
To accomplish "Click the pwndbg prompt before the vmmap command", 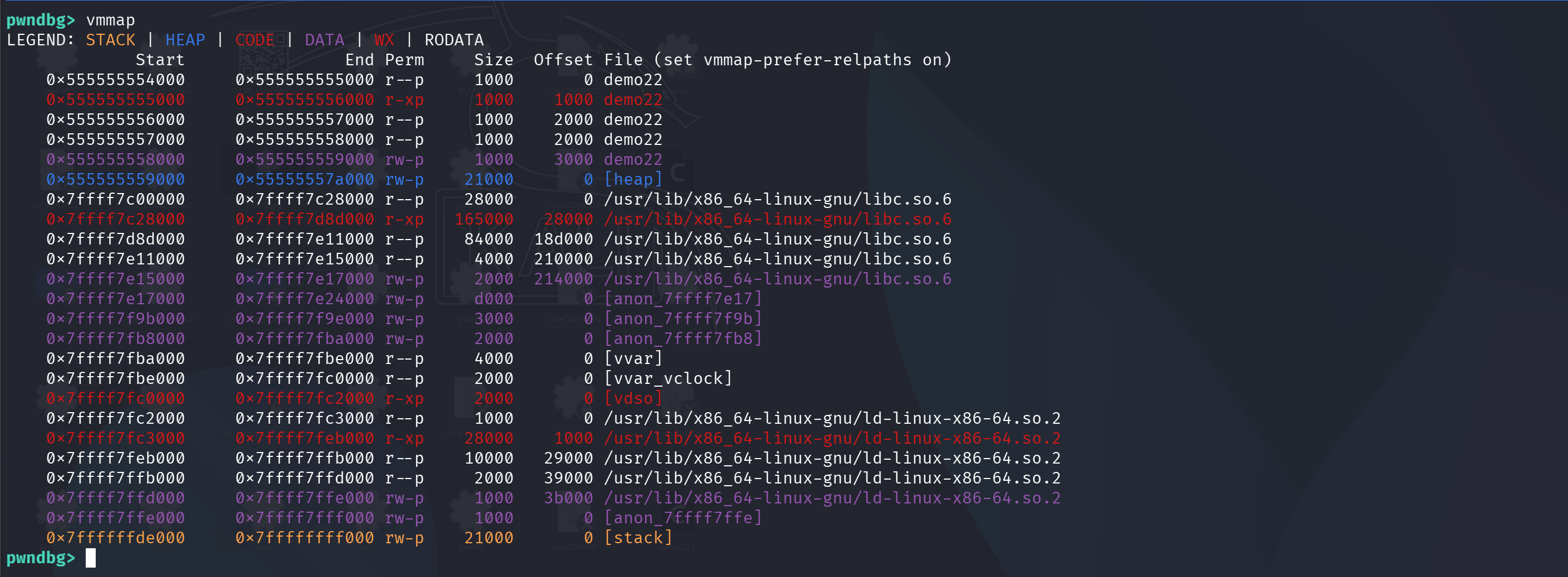I will [40, 20].
